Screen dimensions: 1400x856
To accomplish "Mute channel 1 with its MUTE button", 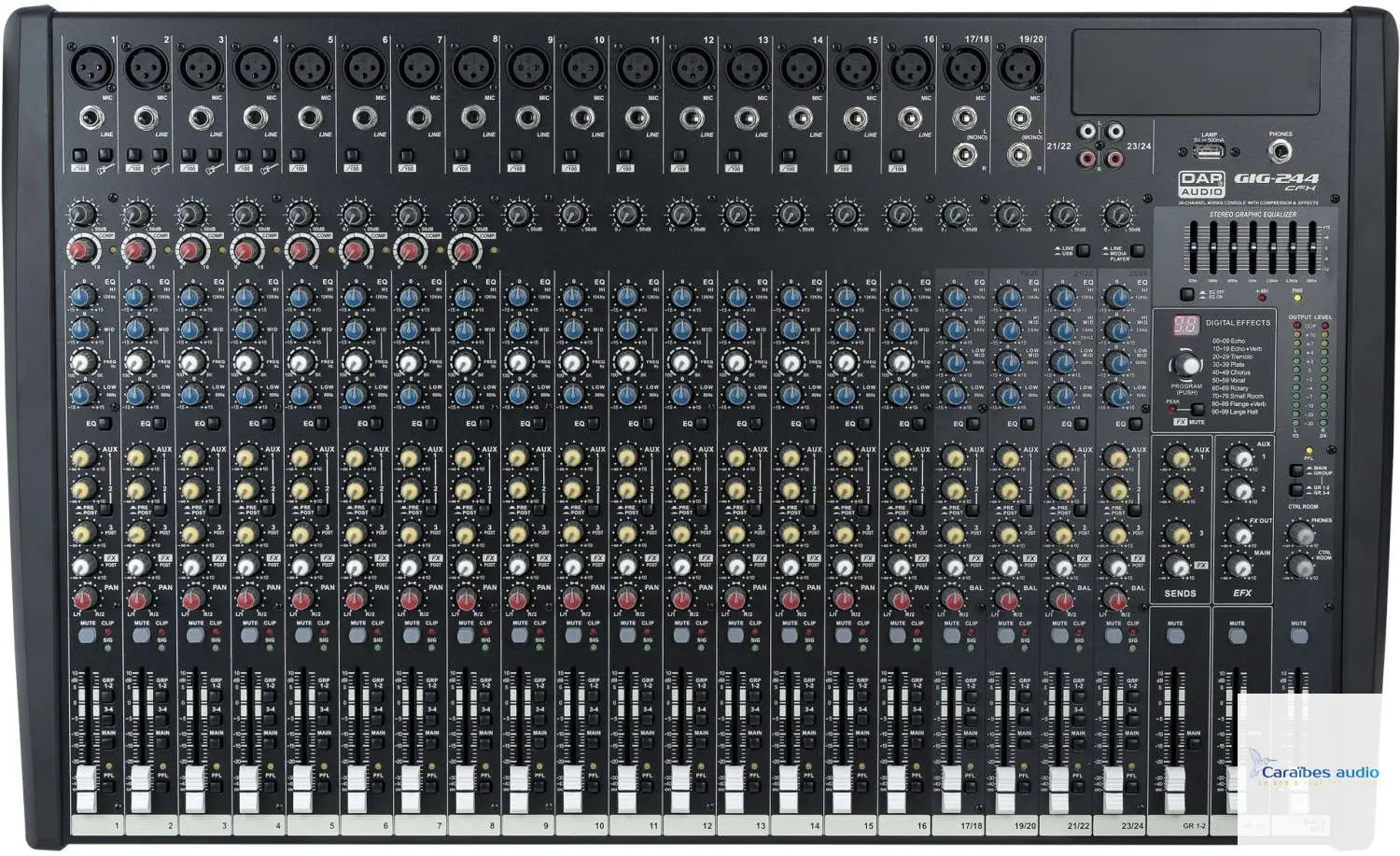I will (x=87, y=635).
